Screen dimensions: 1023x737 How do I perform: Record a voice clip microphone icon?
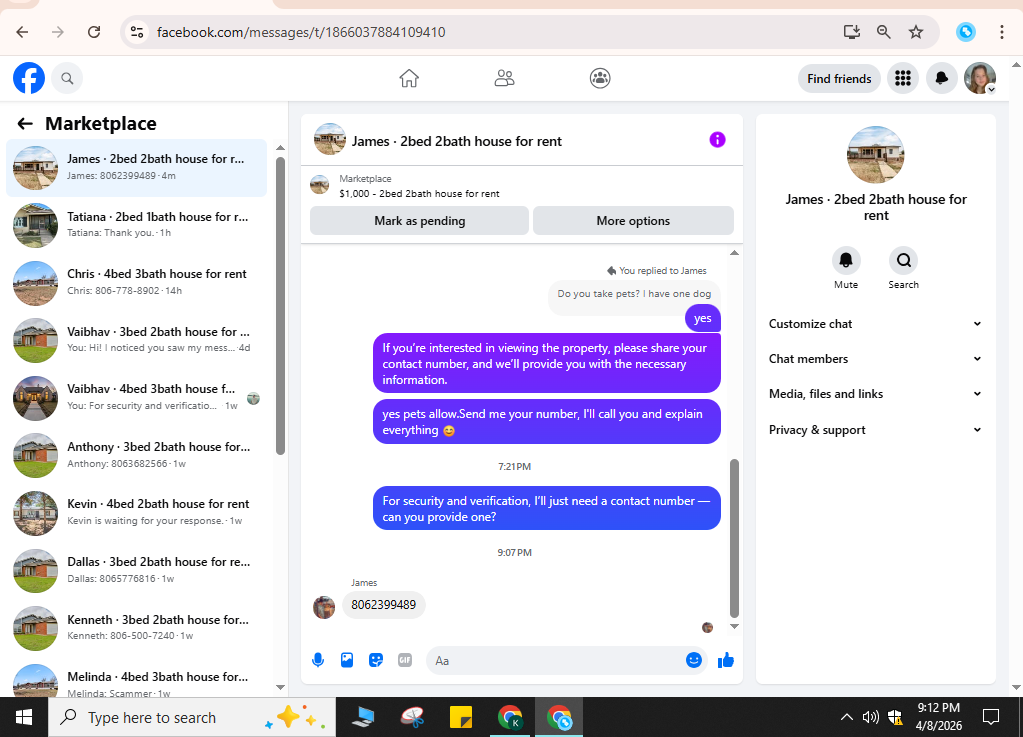click(x=318, y=660)
